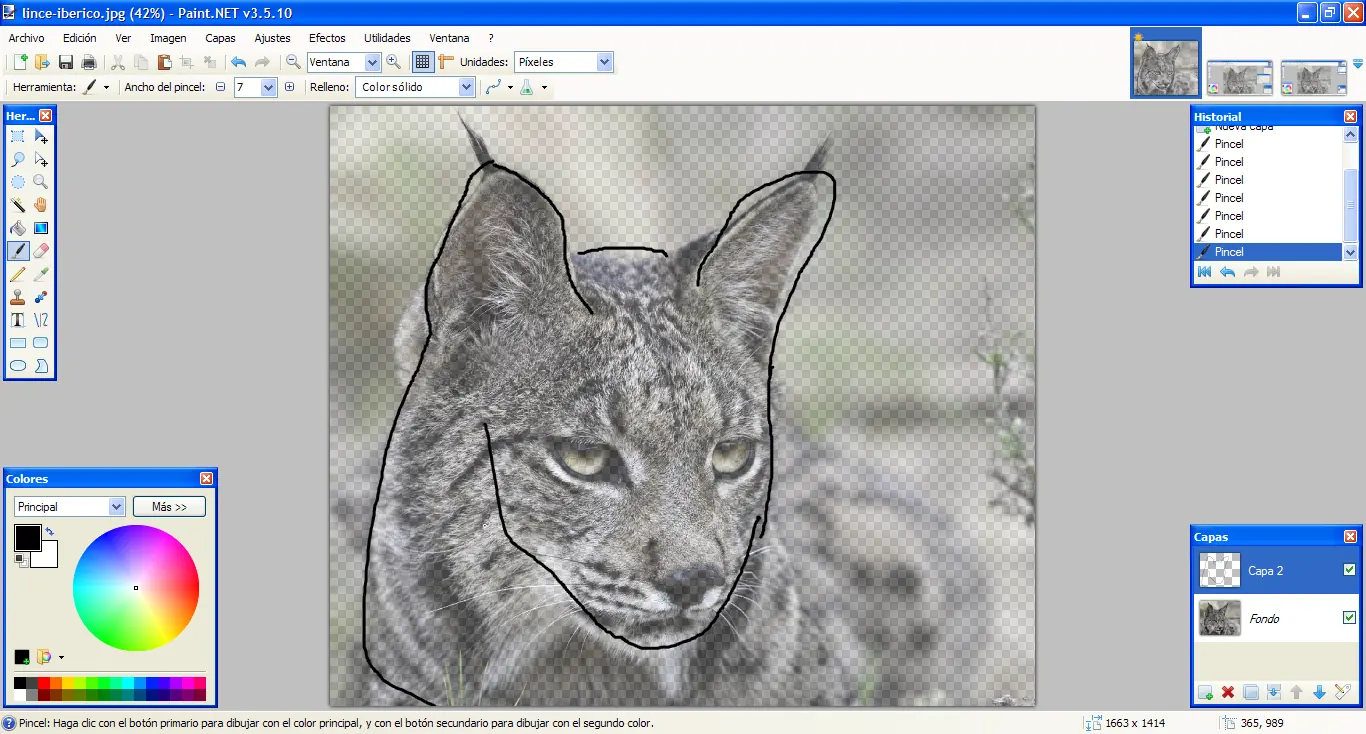Swap primary and secondary colors

50,532
